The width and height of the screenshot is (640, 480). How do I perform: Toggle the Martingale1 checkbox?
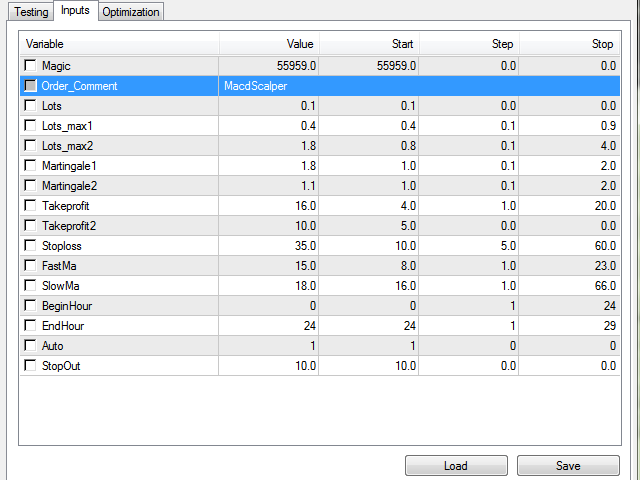click(31, 166)
